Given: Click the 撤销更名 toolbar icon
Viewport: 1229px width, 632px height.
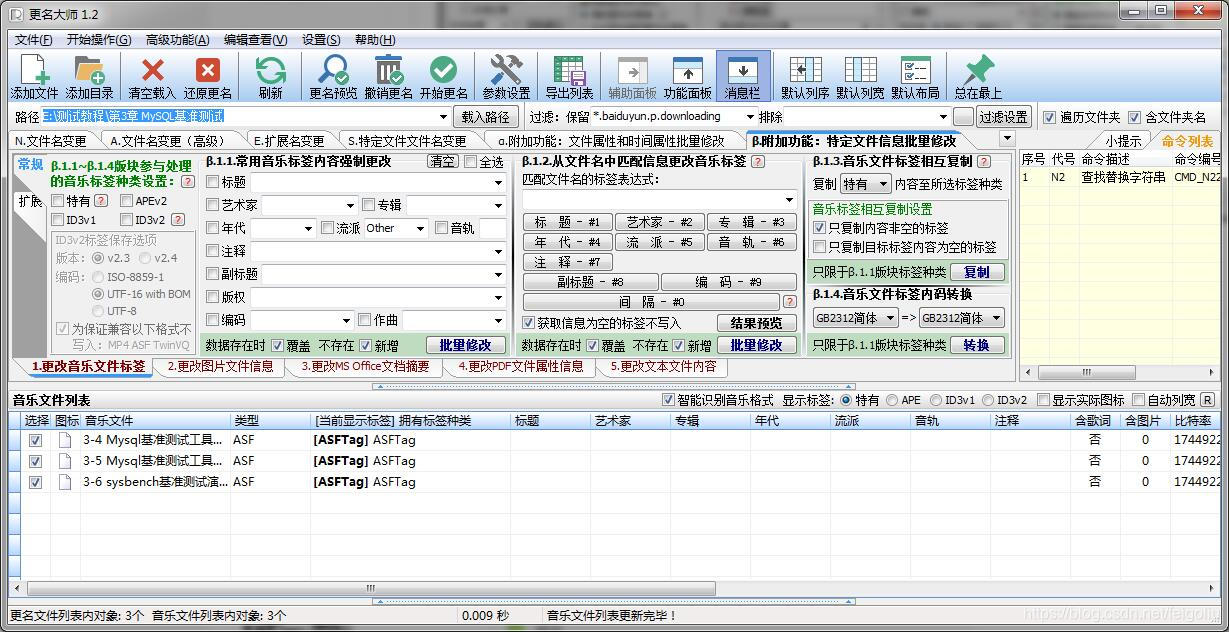Looking at the screenshot, I should point(388,77).
